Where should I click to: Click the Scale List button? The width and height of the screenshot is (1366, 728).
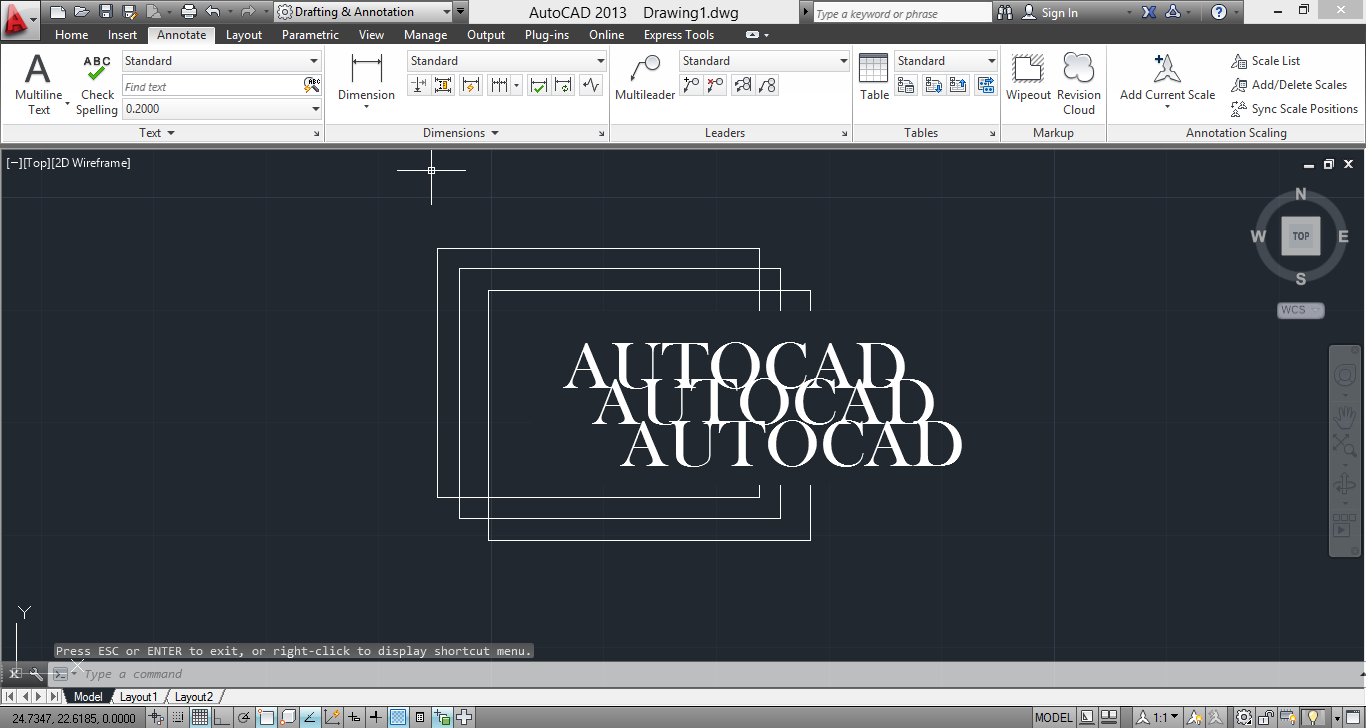pos(1265,61)
